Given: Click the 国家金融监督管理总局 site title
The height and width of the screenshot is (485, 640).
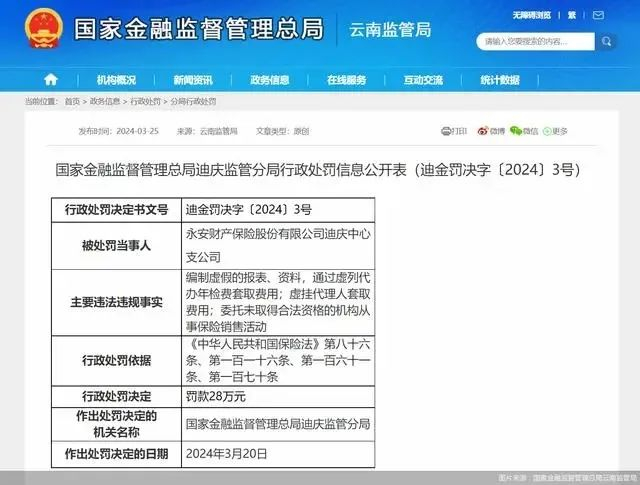Looking at the screenshot, I should [x=199, y=29].
